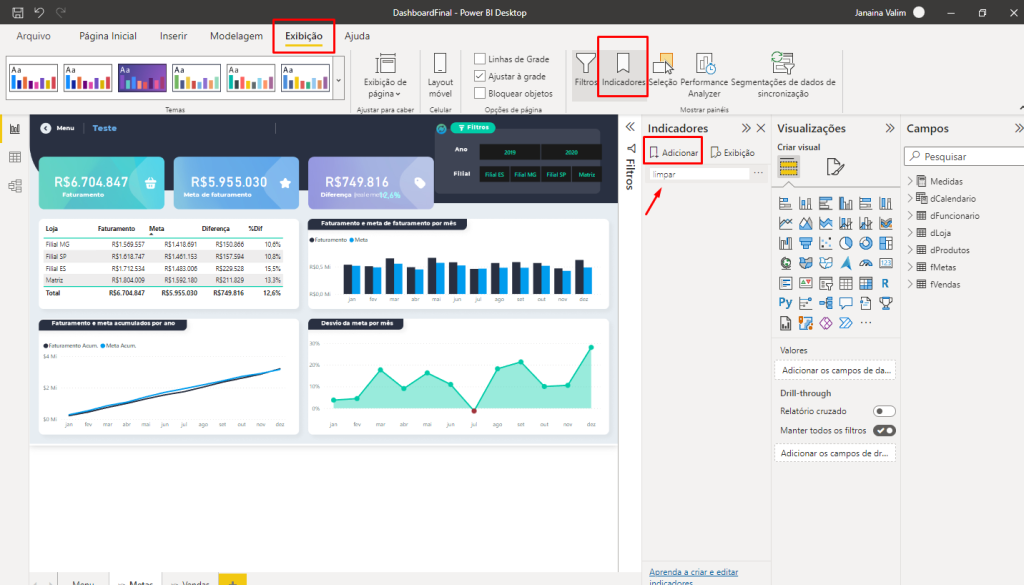Open the Filtros pane icon in ribbon

(585, 70)
